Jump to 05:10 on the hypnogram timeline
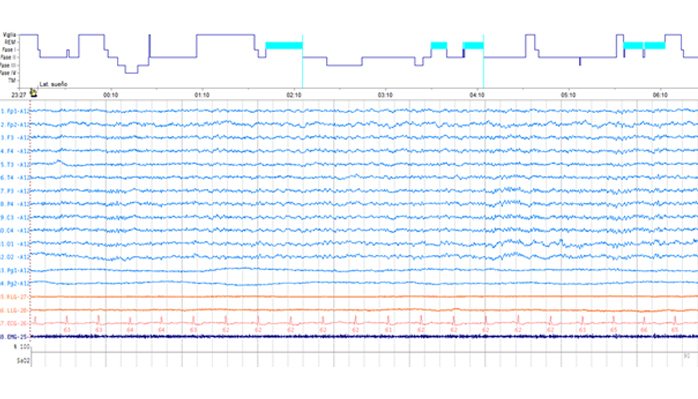Image resolution: width=698 pixels, height=399 pixels. (568, 95)
